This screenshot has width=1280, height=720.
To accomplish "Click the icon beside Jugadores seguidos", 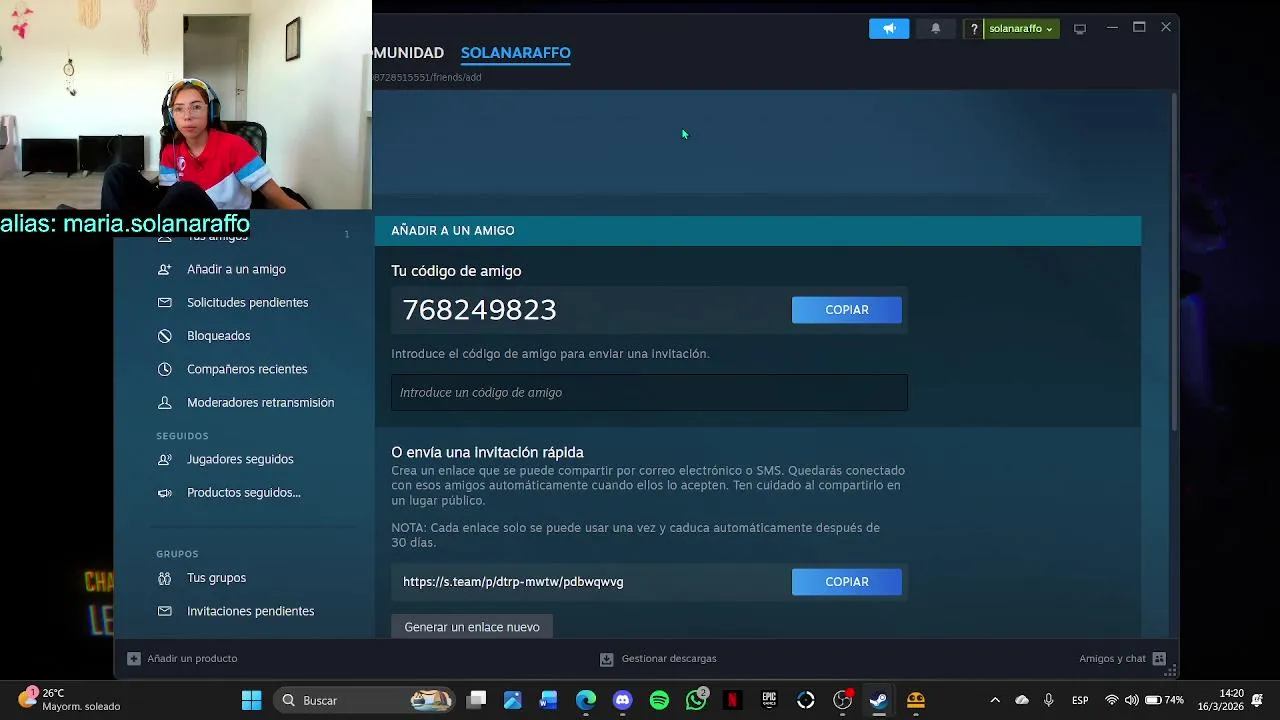I will tap(165, 459).
